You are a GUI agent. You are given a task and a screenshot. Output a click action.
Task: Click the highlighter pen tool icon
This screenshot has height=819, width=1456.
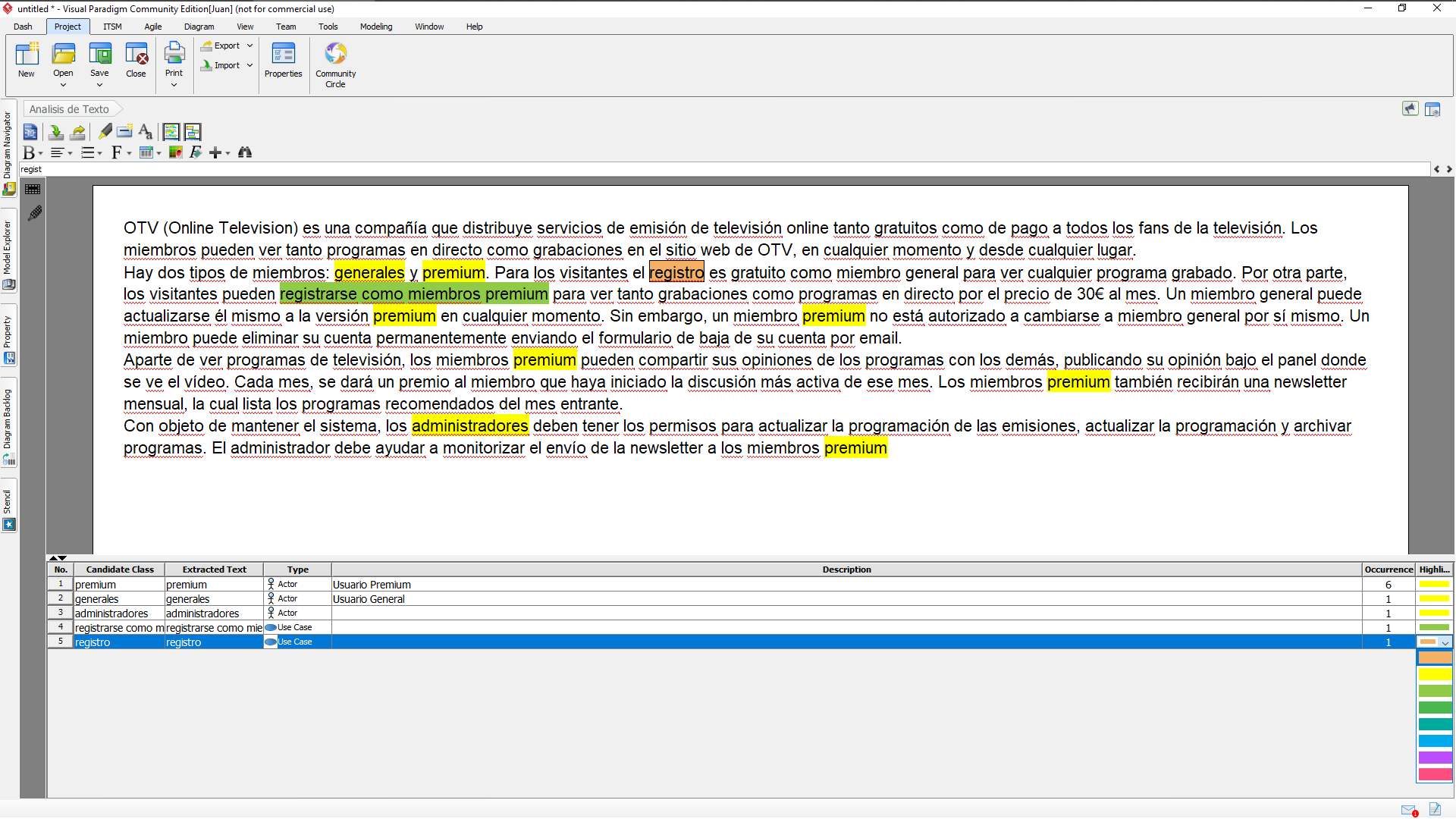coord(105,132)
